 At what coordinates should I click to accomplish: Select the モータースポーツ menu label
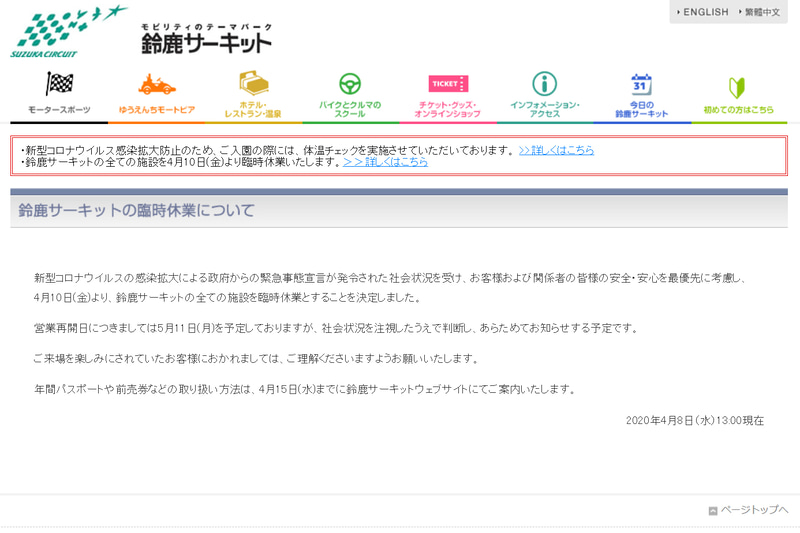59,110
